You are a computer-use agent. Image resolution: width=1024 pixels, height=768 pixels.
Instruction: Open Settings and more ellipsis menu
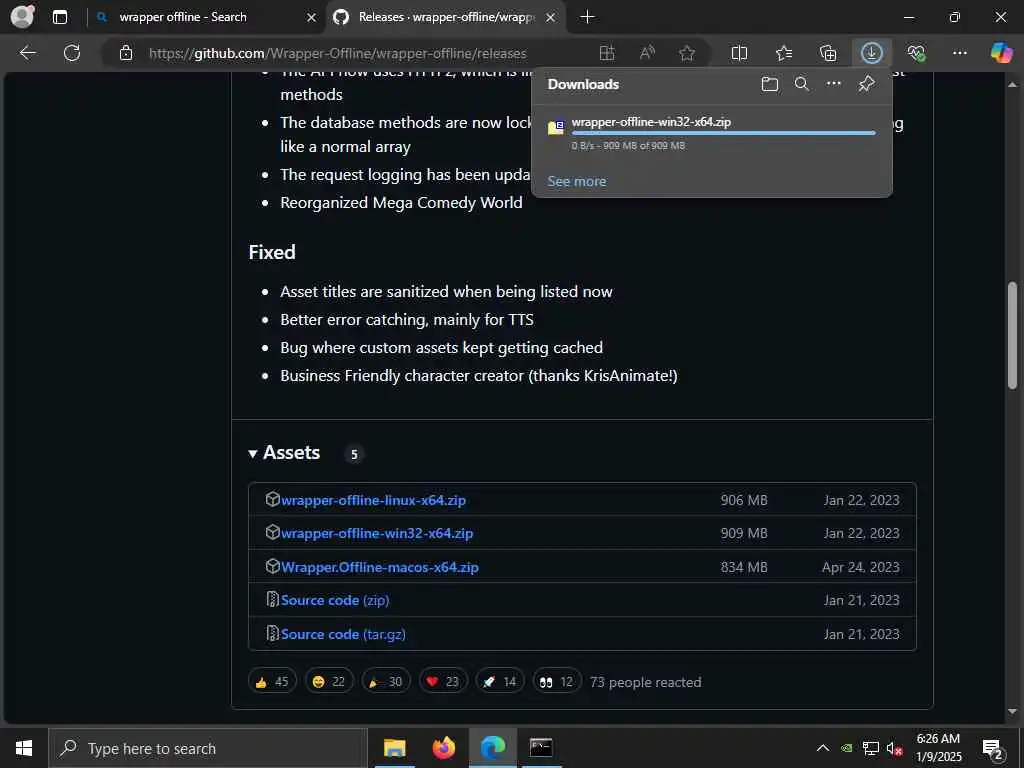click(960, 53)
